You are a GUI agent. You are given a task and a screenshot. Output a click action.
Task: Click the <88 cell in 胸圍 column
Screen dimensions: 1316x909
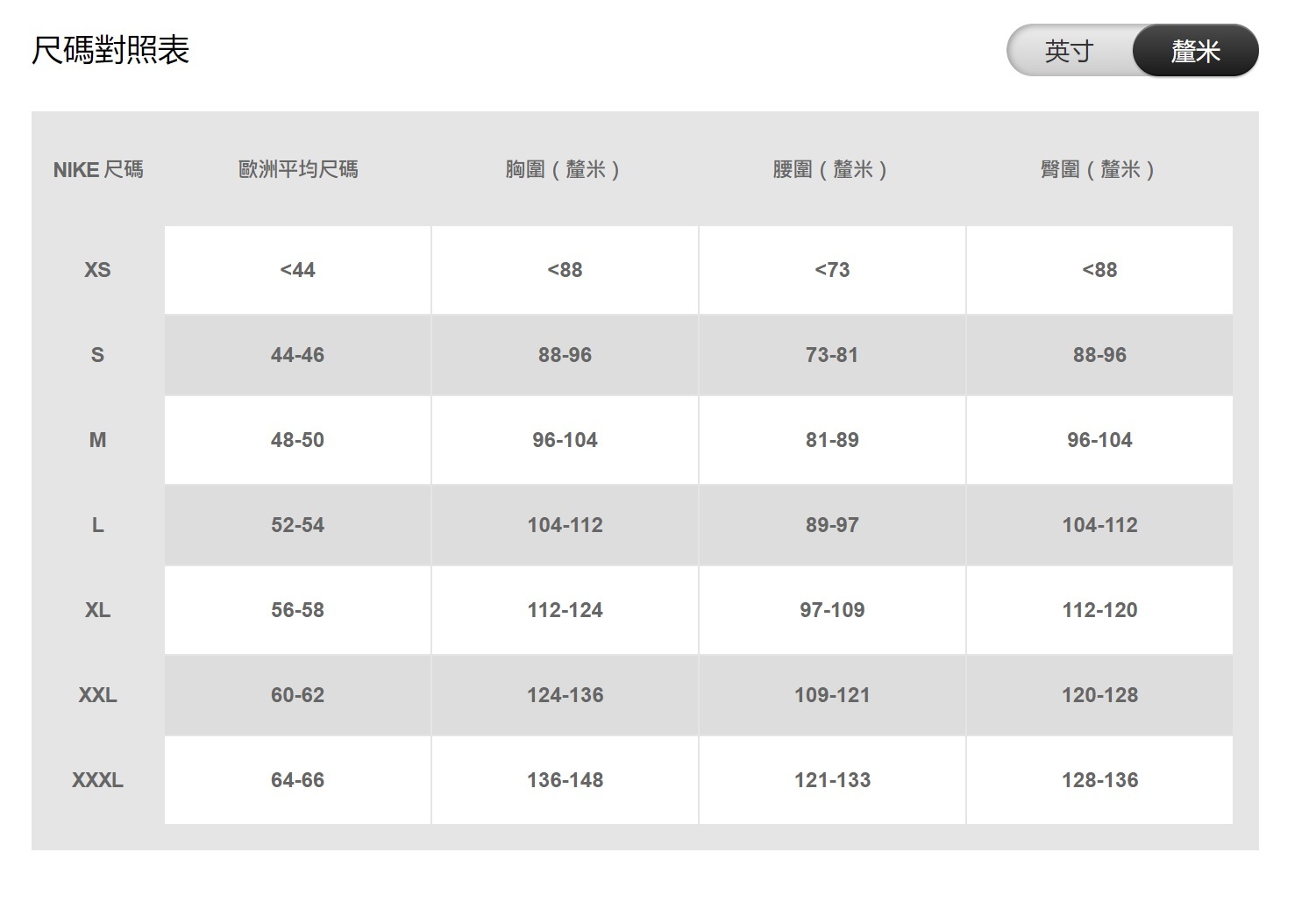(566, 270)
